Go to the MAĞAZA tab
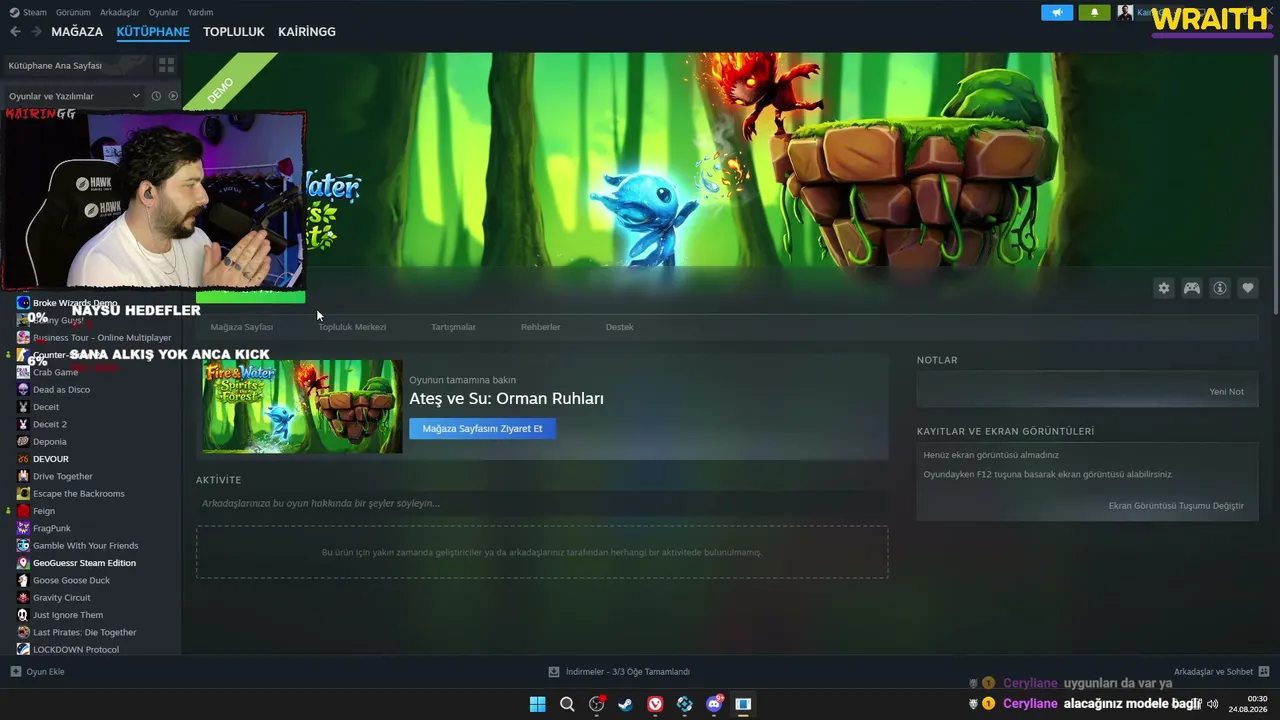This screenshot has width=1280, height=720. coord(77,32)
